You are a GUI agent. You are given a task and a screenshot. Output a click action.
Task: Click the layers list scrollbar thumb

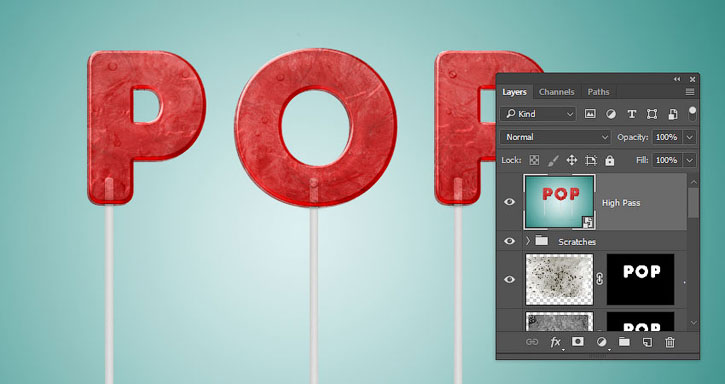point(693,203)
